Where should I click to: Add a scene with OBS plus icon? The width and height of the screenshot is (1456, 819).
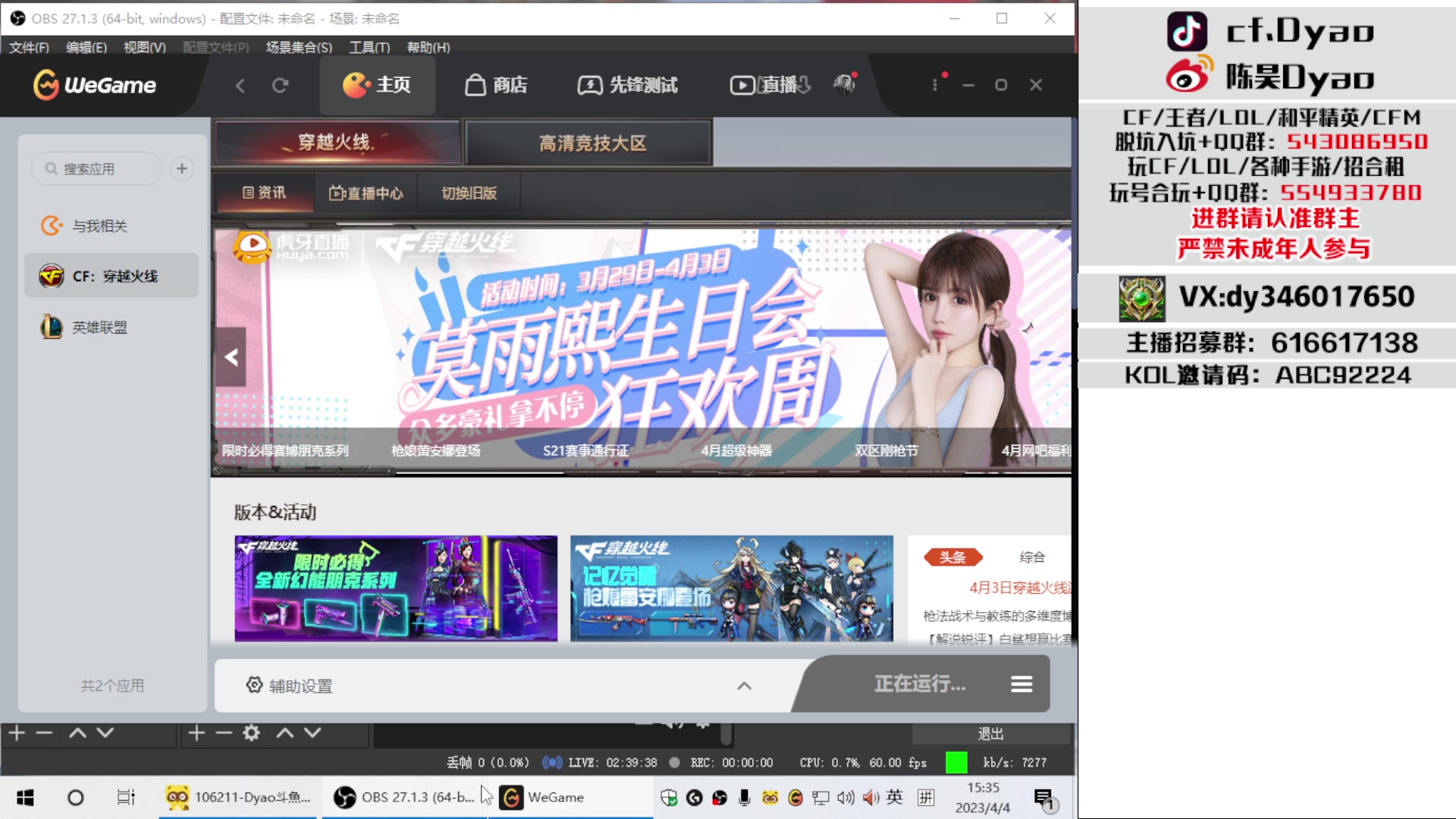(x=17, y=733)
